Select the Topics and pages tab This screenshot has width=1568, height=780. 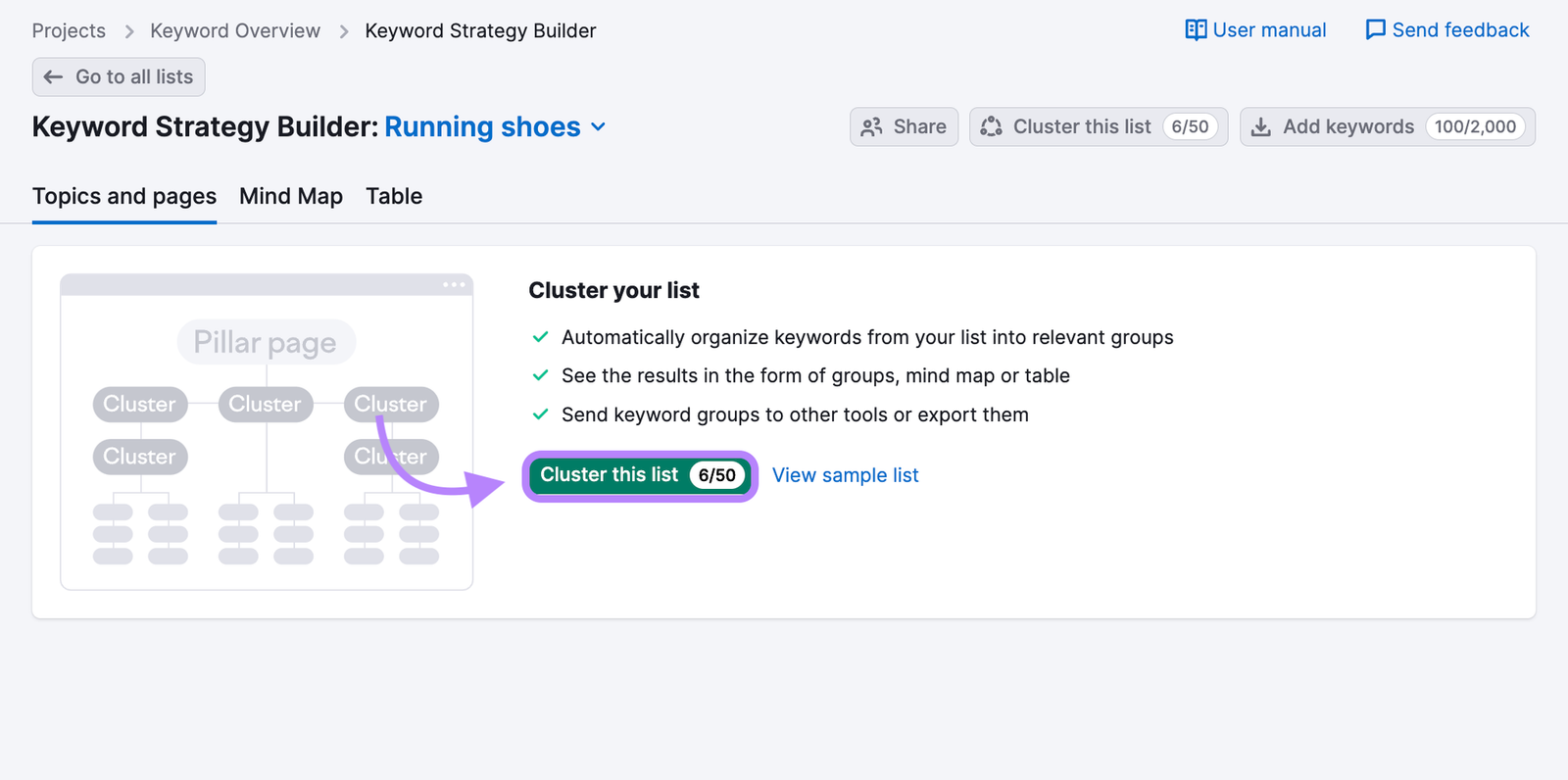(x=124, y=196)
